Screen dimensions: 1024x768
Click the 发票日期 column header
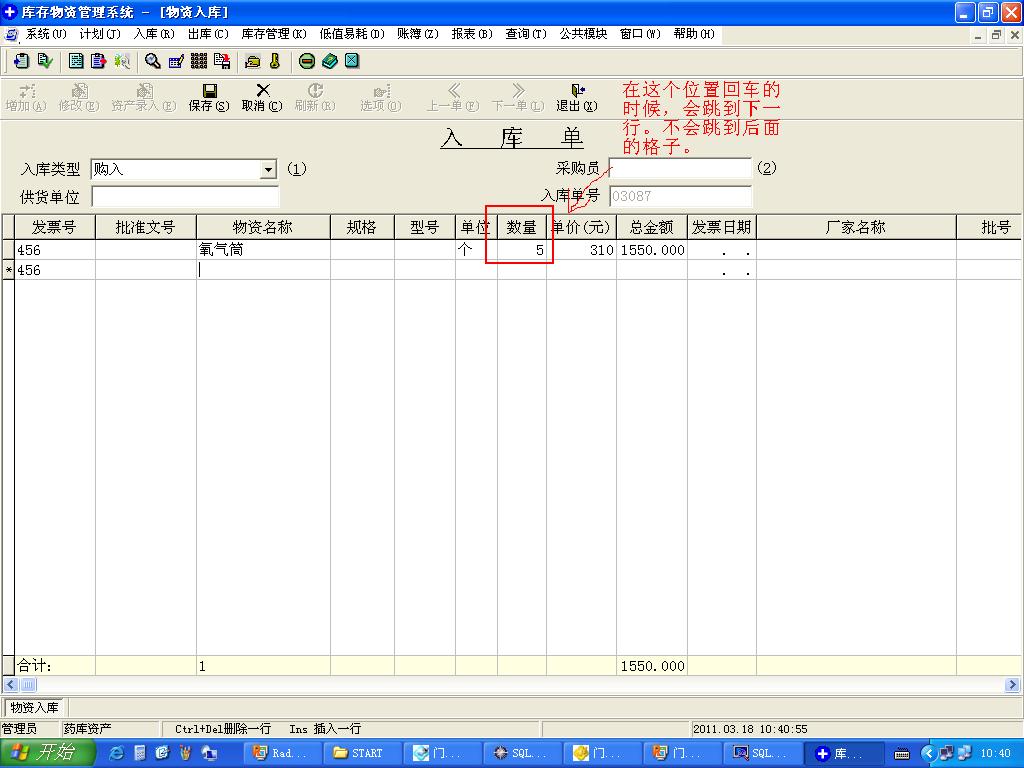pyautogui.click(x=722, y=227)
